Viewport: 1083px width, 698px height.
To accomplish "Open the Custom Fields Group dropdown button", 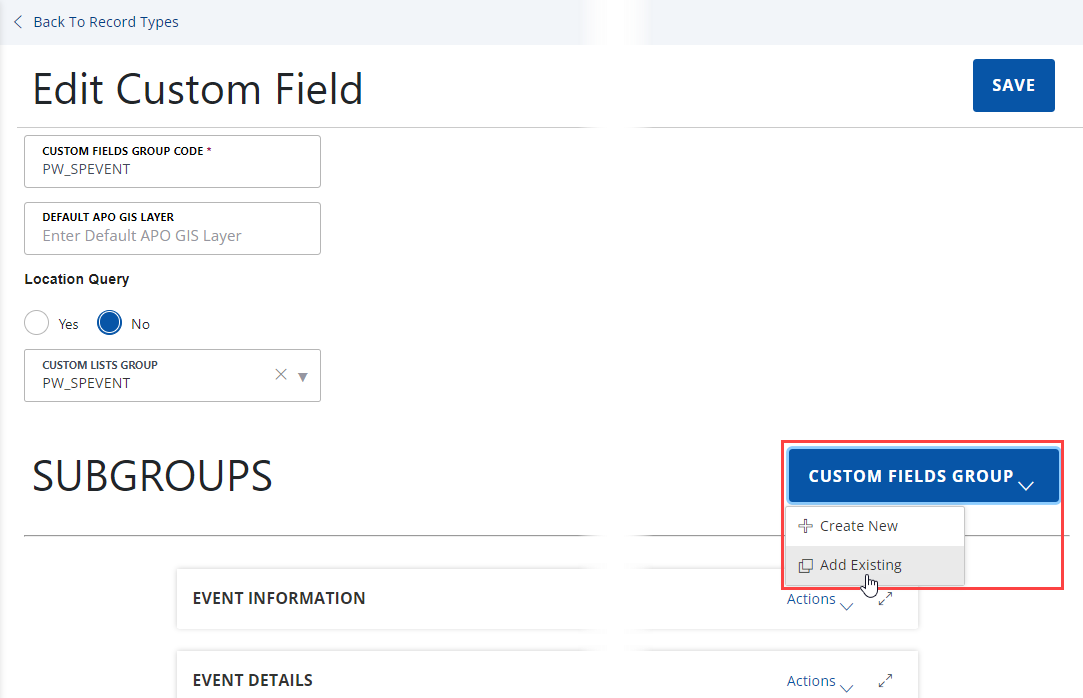I will tap(922, 476).
